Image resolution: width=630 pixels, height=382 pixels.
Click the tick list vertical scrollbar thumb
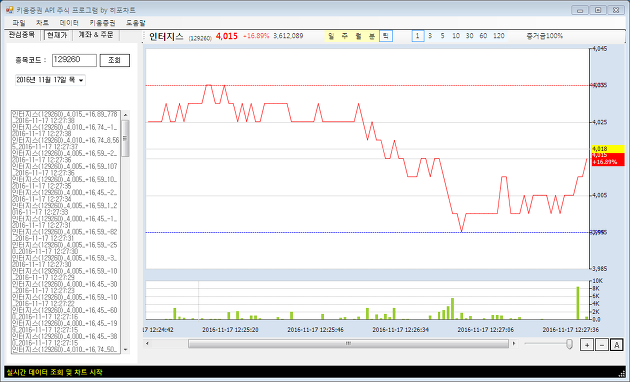click(125, 138)
